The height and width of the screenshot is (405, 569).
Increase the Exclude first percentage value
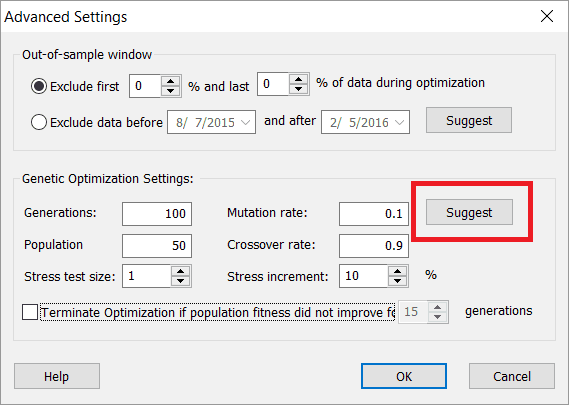(x=171, y=81)
